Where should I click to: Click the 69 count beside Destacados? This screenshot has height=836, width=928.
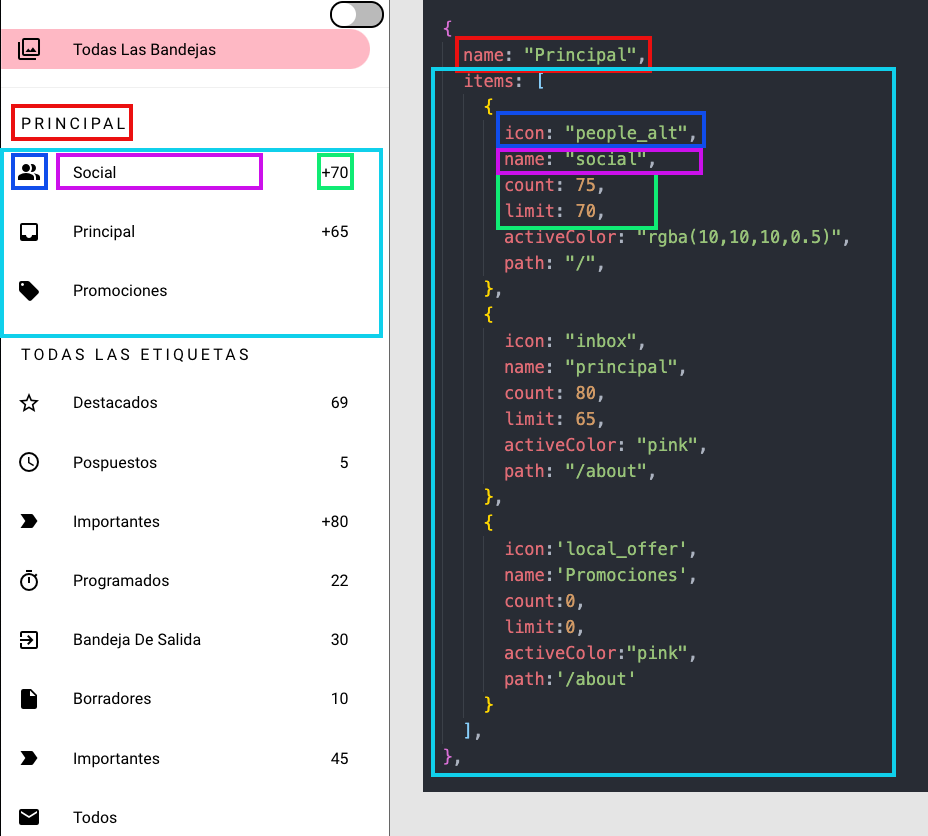click(x=340, y=403)
